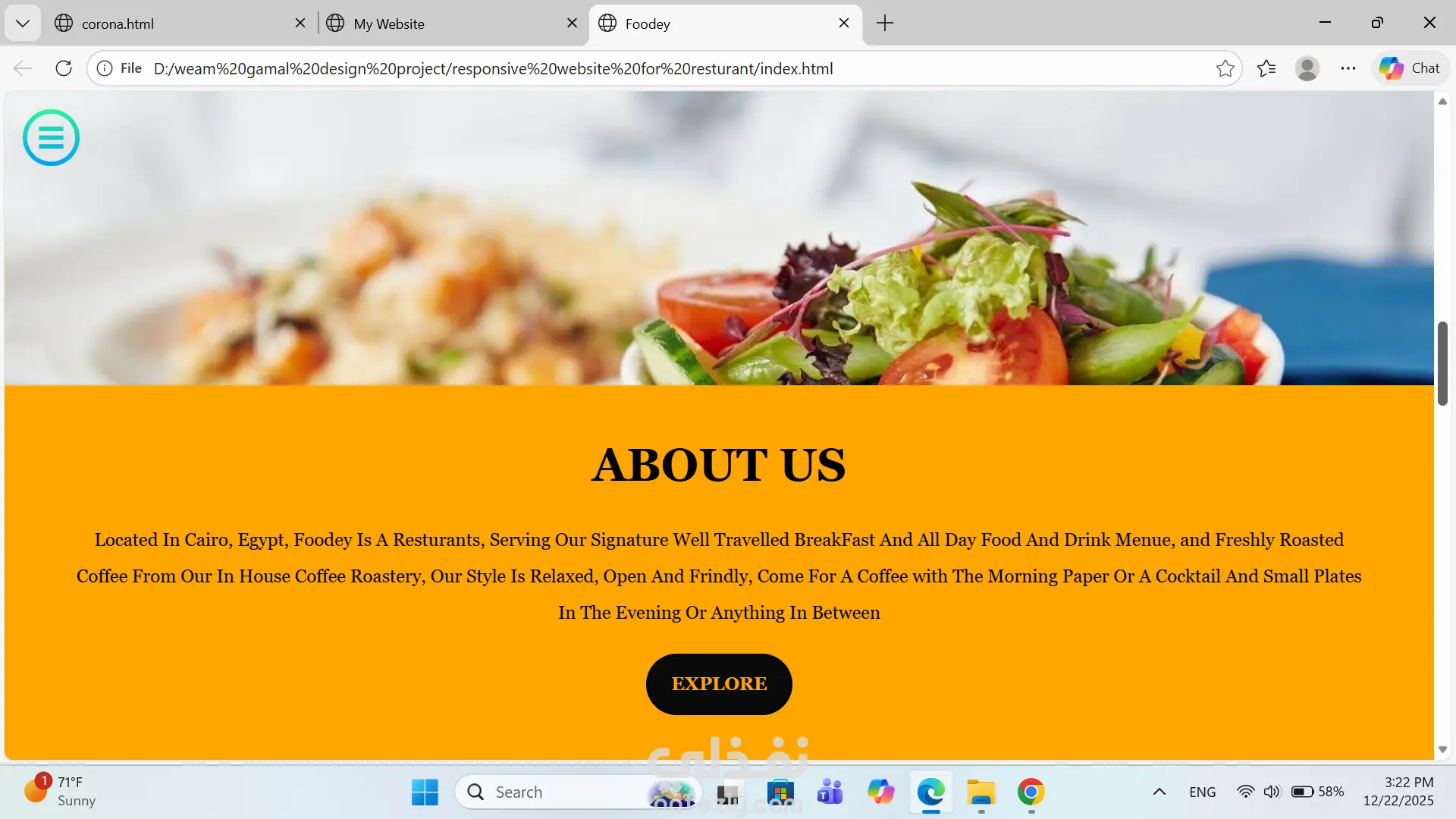The image size is (1456, 819).
Task: Click the EXPLORE button
Action: click(719, 684)
